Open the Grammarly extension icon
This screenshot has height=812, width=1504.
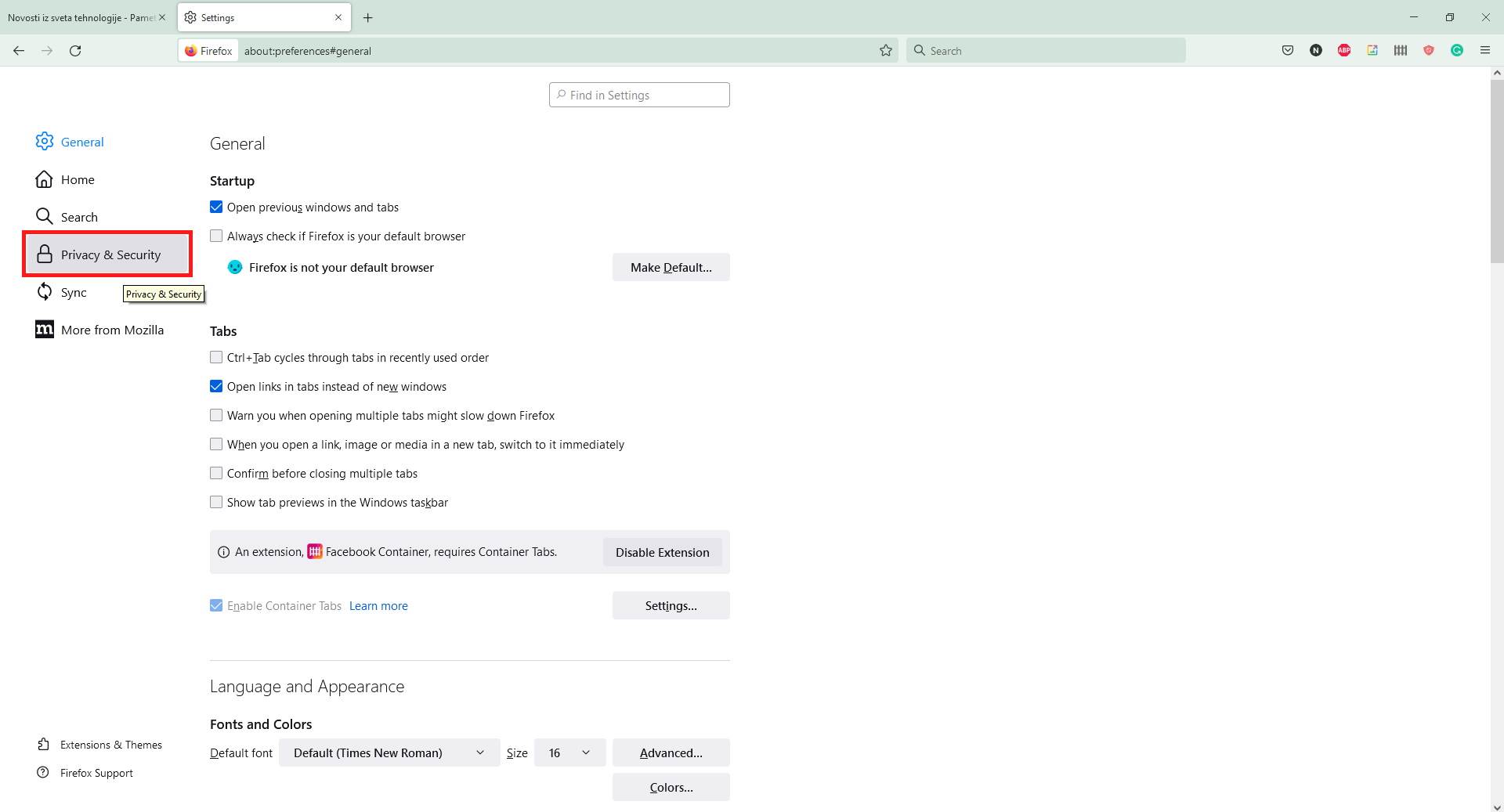1456,50
